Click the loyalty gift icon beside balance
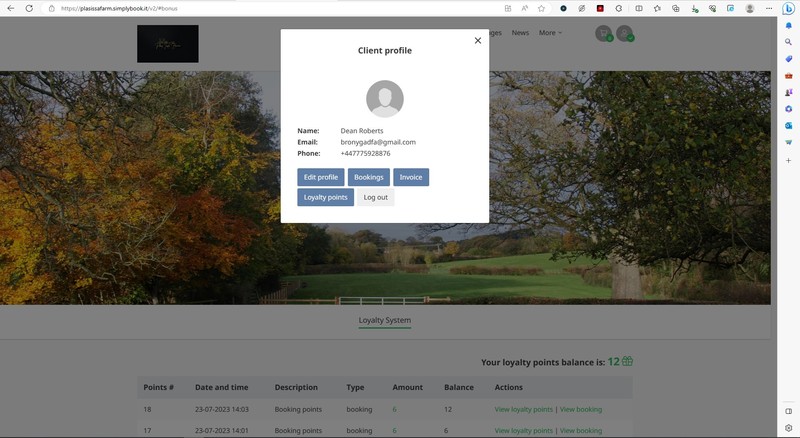The image size is (800, 438). click(627, 361)
